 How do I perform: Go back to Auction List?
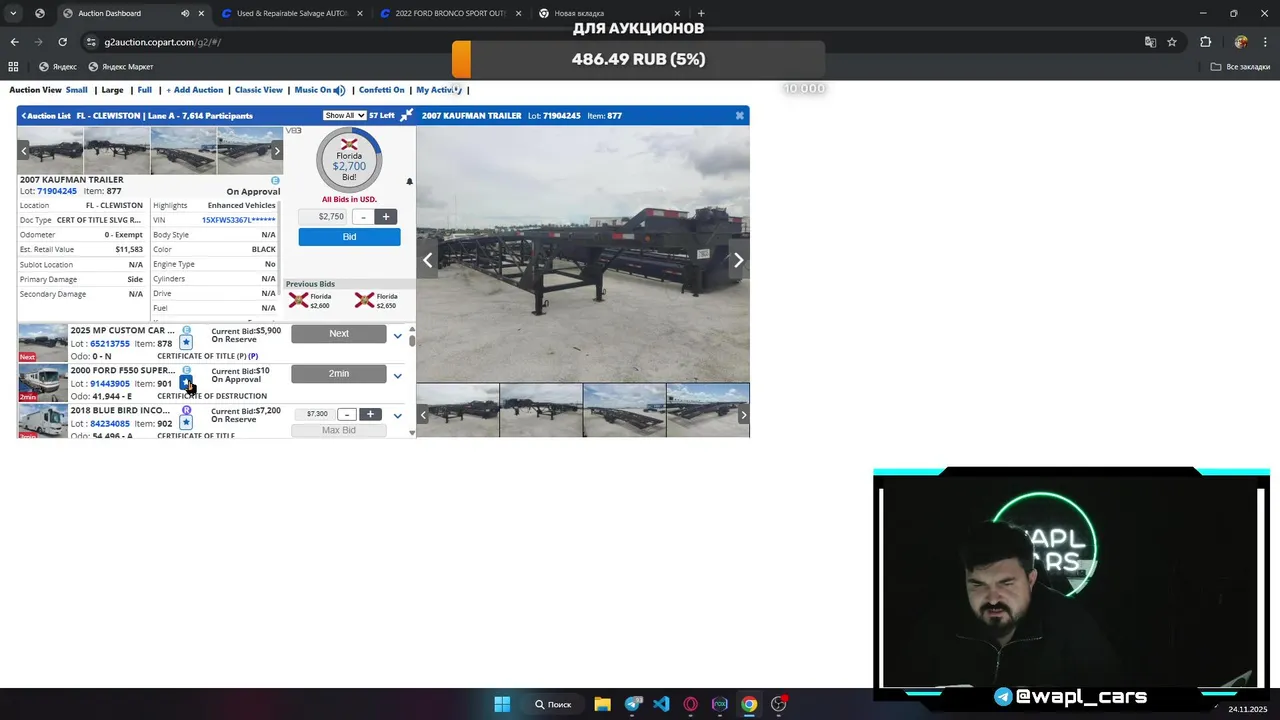pyautogui.click(x=46, y=116)
